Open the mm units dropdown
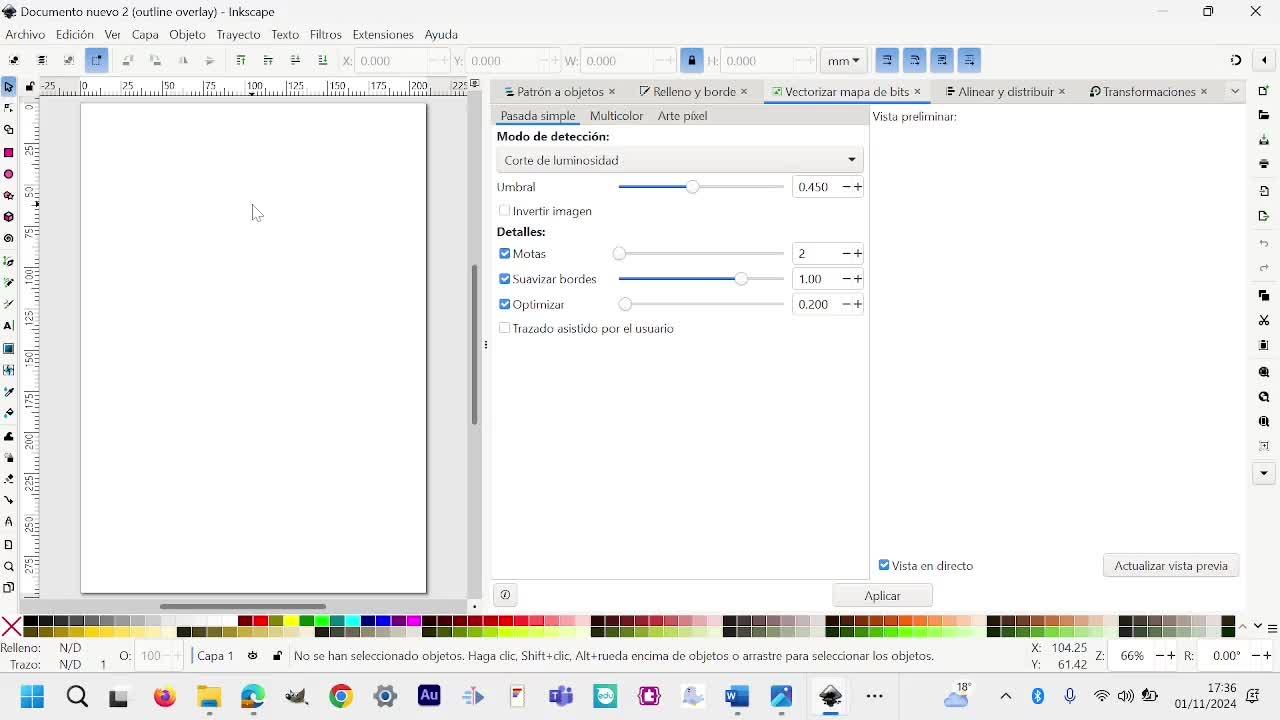Viewport: 1280px width, 720px height. (843, 61)
